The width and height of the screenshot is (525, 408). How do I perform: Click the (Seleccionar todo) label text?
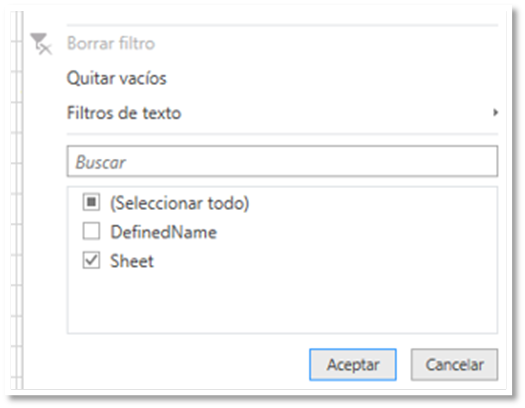click(180, 203)
